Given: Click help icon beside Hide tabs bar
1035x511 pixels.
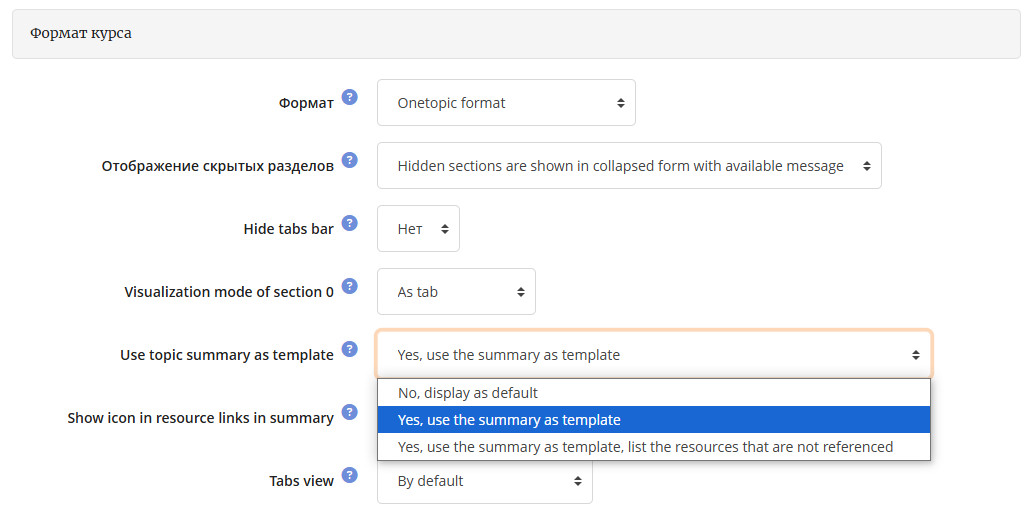Looking at the screenshot, I should pyautogui.click(x=350, y=223).
